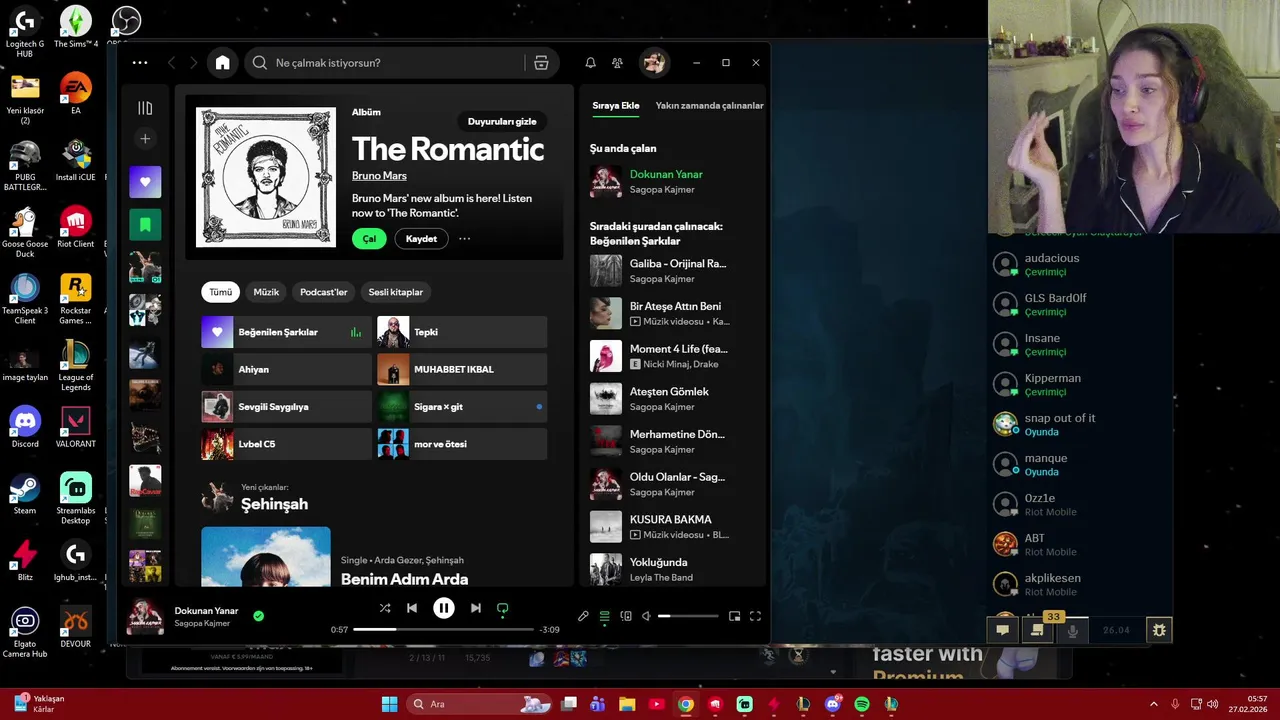Open the notifications bell in Spotify
This screenshot has height=720, width=1280.
click(590, 63)
